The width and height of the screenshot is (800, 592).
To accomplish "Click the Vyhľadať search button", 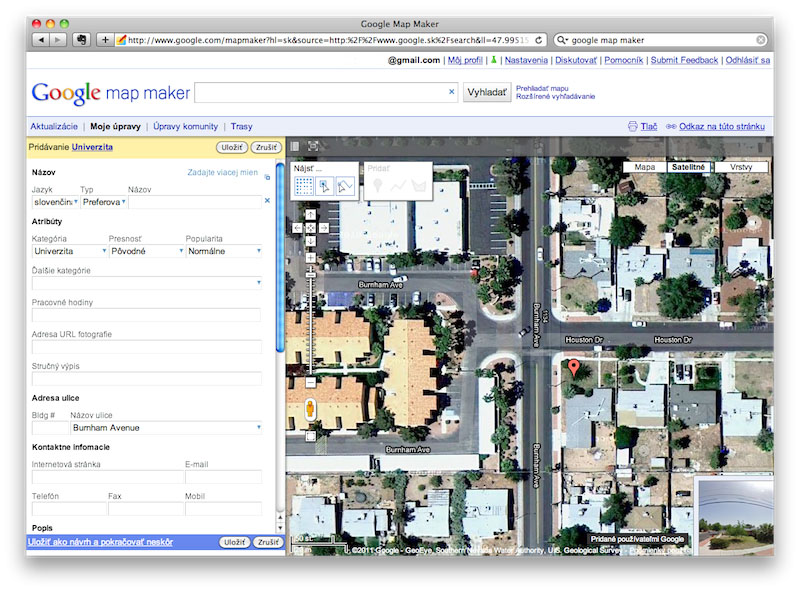I will coord(487,92).
